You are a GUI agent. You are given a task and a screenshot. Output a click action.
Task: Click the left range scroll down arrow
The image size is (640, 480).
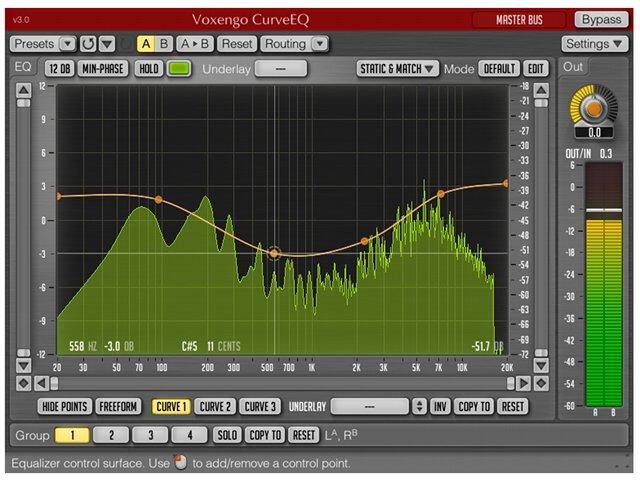[x=24, y=365]
